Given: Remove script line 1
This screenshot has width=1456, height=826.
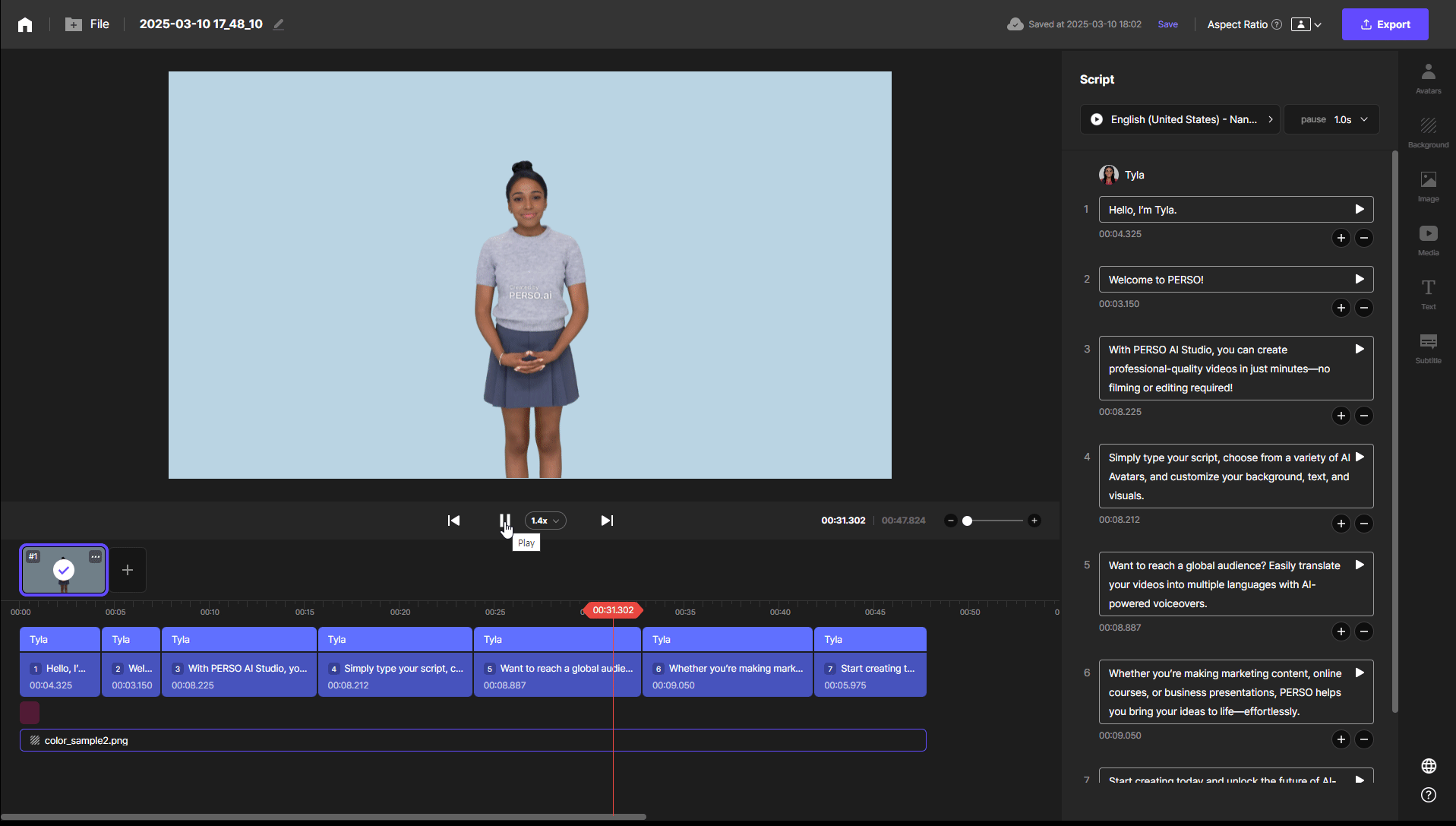Looking at the screenshot, I should 1364,238.
